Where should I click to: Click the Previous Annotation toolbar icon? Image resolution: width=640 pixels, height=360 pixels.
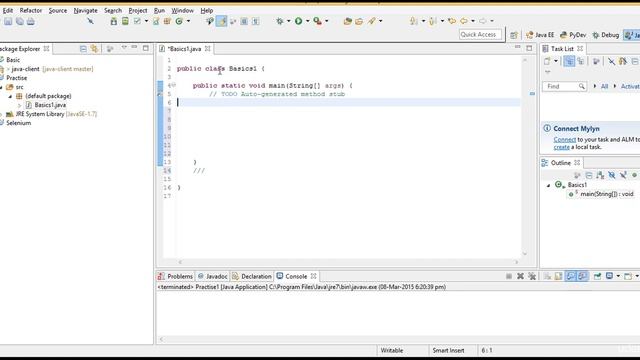click(433, 21)
